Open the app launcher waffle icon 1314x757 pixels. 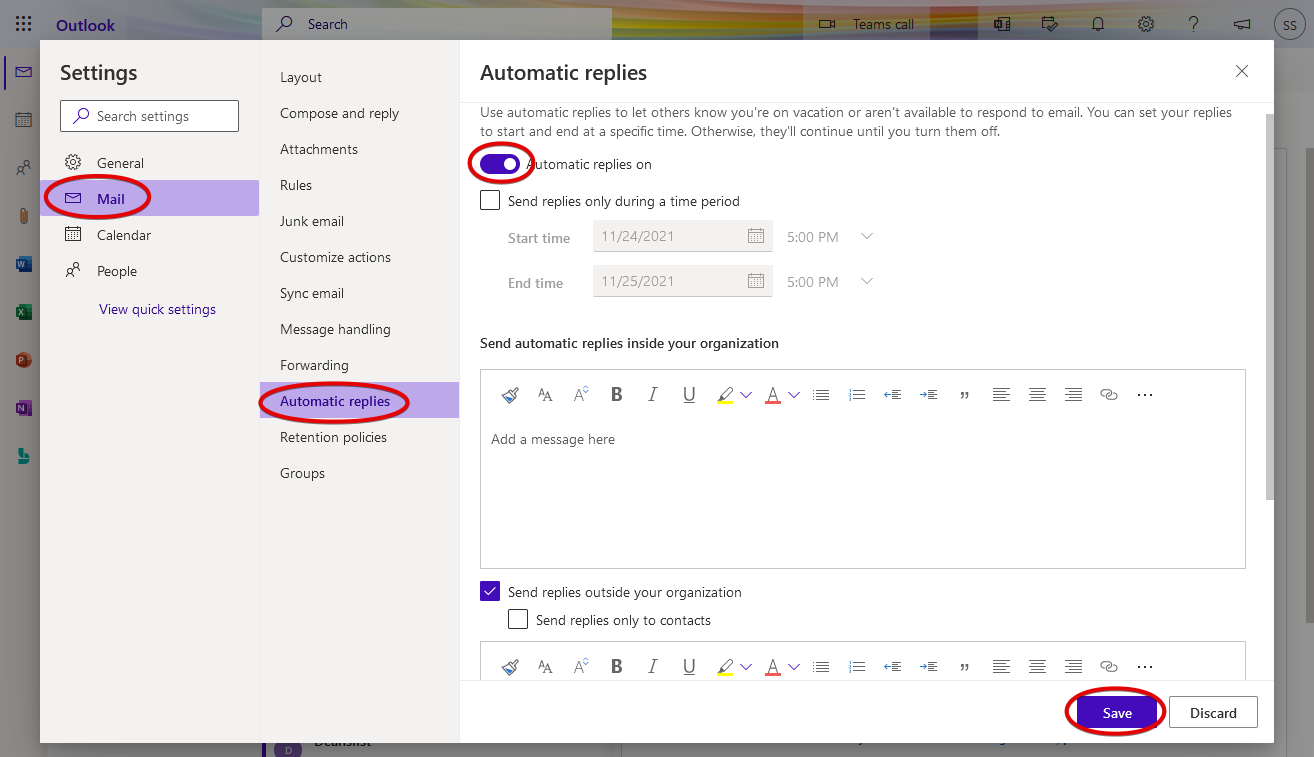24,24
